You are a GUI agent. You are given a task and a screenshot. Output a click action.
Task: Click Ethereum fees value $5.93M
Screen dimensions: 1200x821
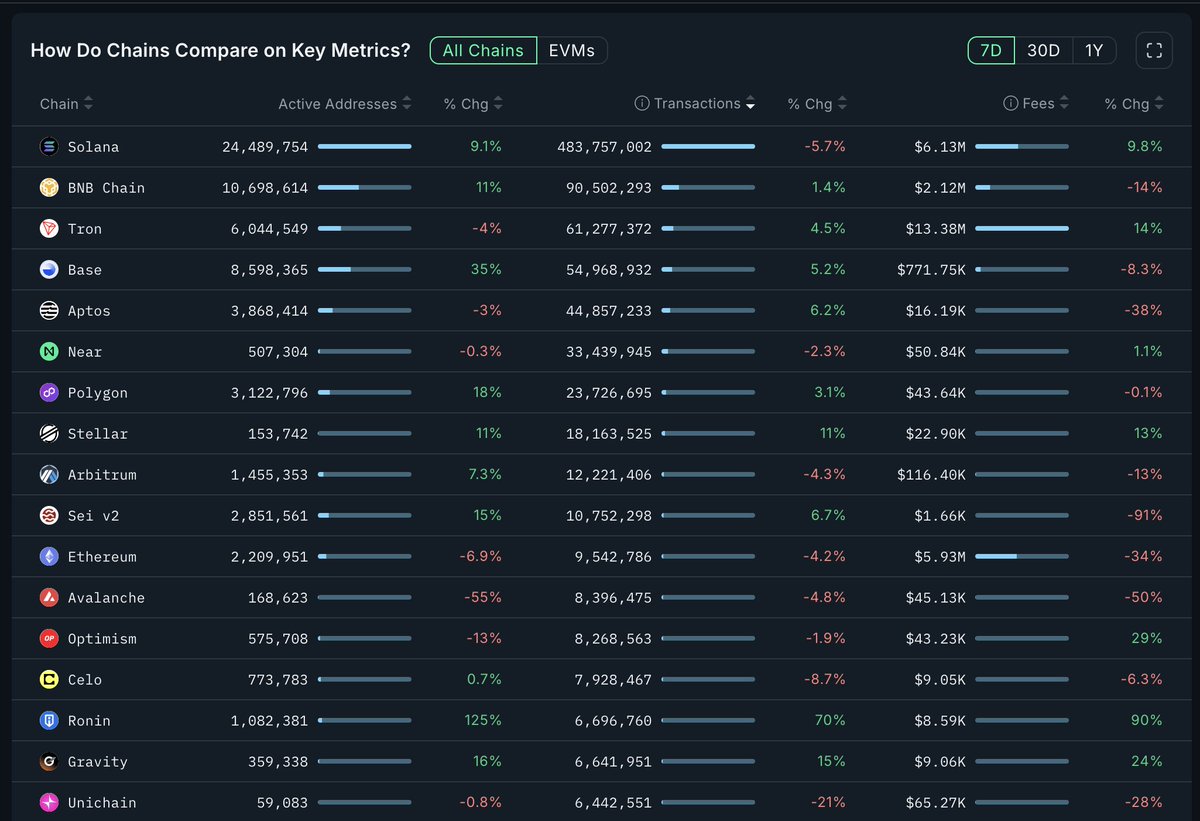coord(940,557)
